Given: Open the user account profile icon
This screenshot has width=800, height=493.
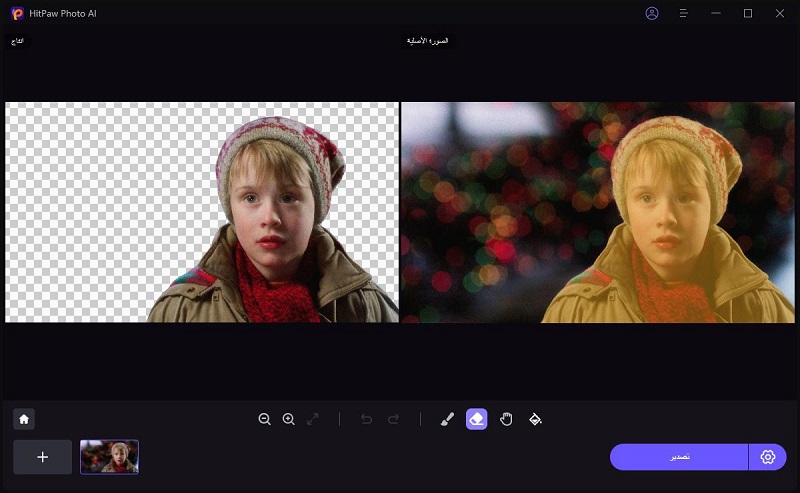Looking at the screenshot, I should click(652, 13).
